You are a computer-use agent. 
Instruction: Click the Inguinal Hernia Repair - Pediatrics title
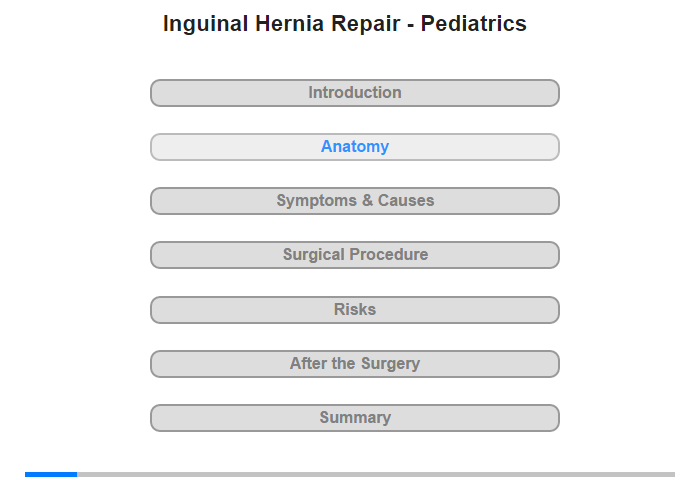(x=345, y=24)
